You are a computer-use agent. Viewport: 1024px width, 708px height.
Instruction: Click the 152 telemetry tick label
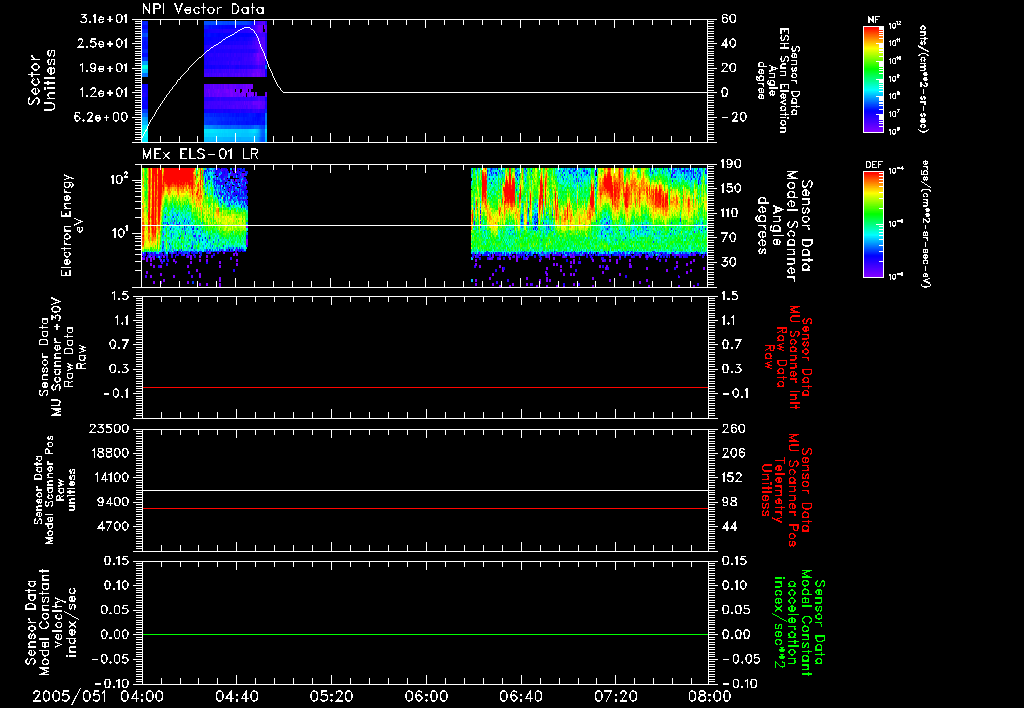point(732,477)
